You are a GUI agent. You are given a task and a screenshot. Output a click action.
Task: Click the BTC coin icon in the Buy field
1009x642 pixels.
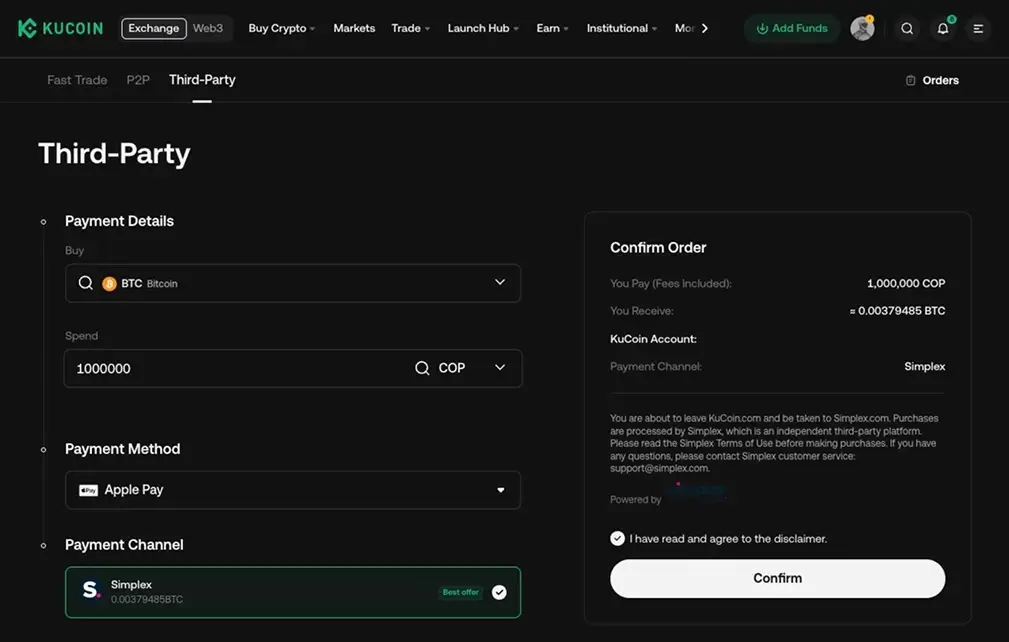[110, 283]
